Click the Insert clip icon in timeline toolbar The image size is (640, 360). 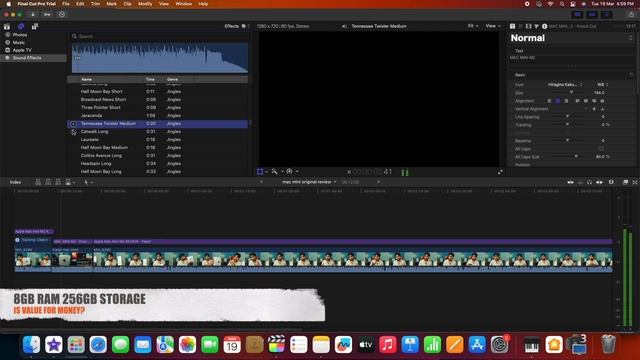[x=48, y=182]
